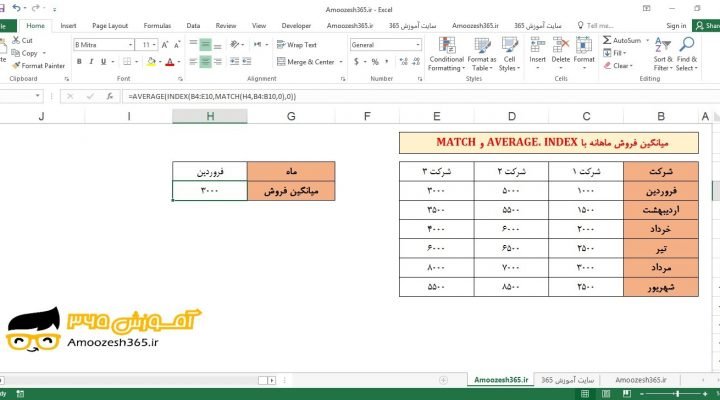Click the Cancel formula X button

70,96
